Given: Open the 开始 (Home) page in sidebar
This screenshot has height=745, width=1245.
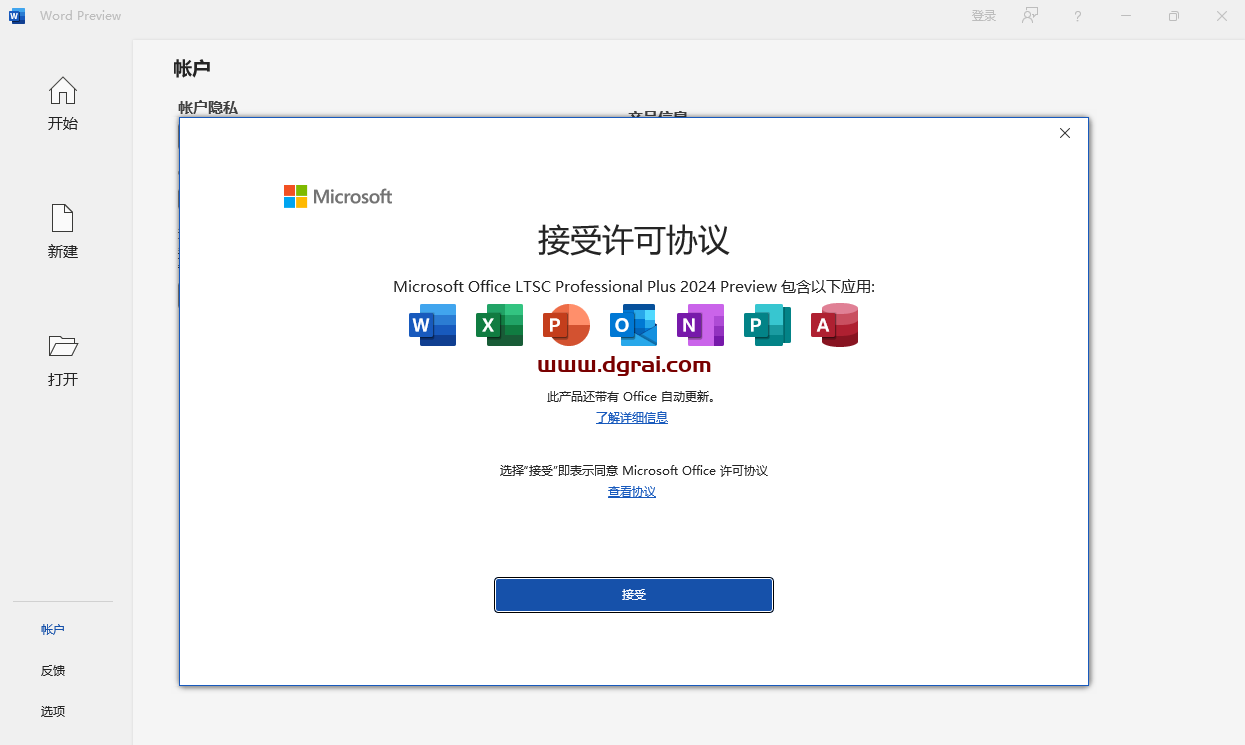Looking at the screenshot, I should coord(63,104).
